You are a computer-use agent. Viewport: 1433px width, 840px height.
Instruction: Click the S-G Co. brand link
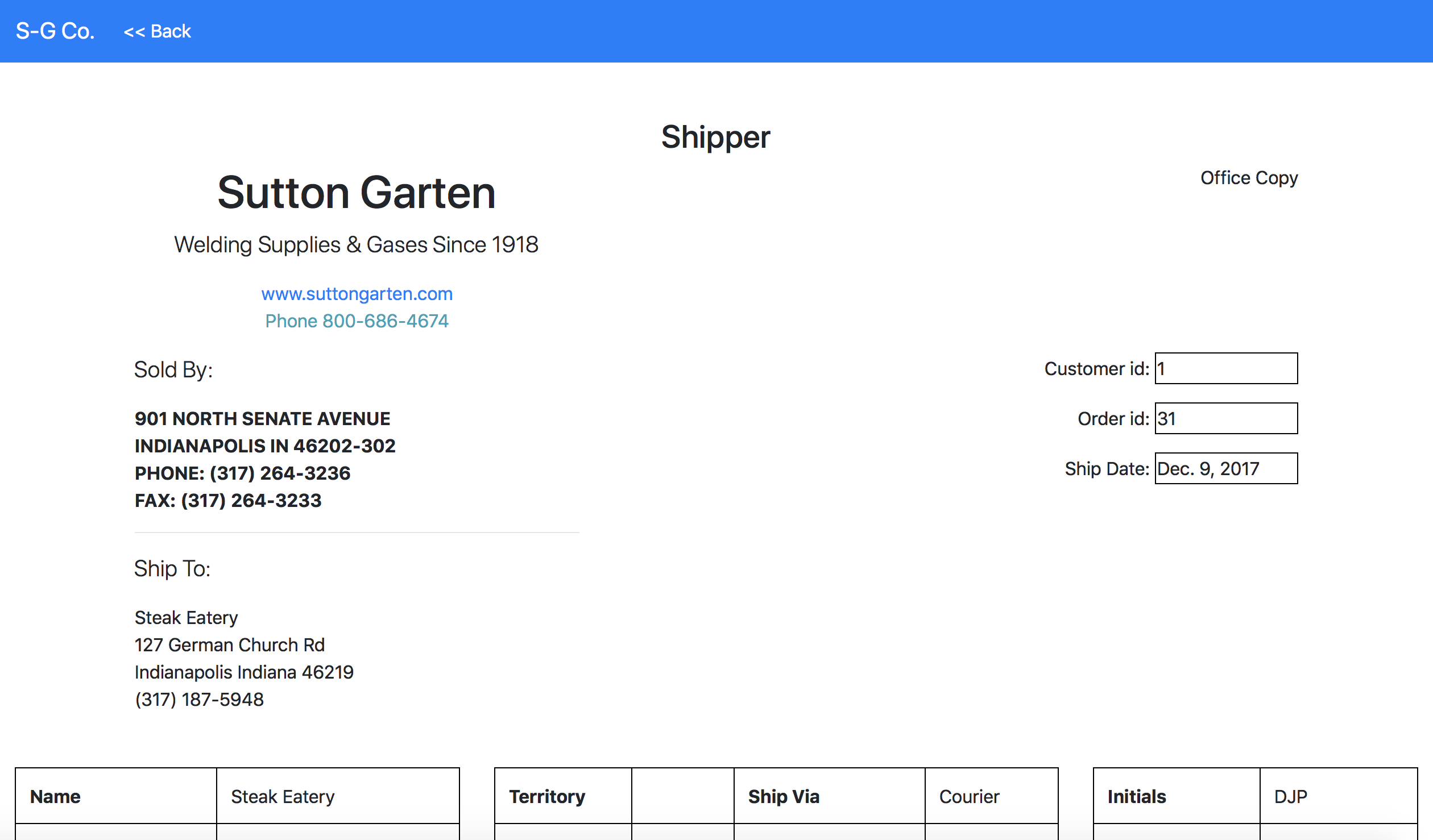point(55,31)
